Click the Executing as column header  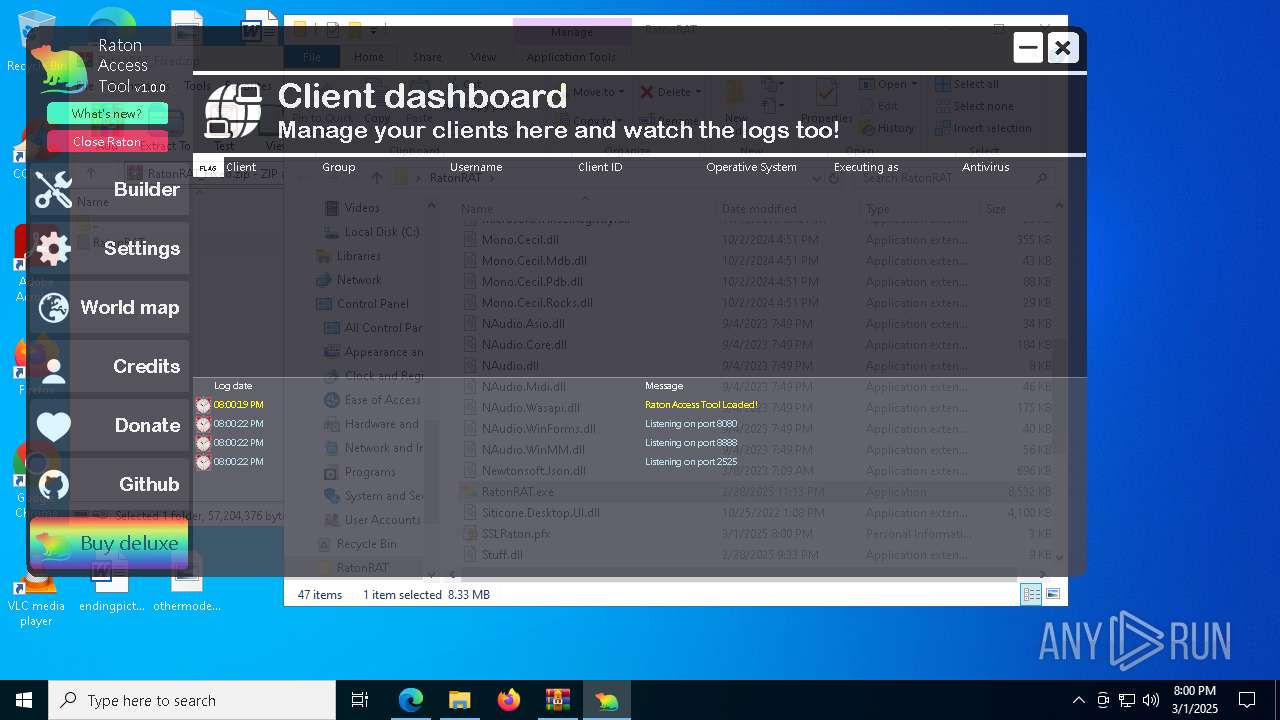coord(866,168)
